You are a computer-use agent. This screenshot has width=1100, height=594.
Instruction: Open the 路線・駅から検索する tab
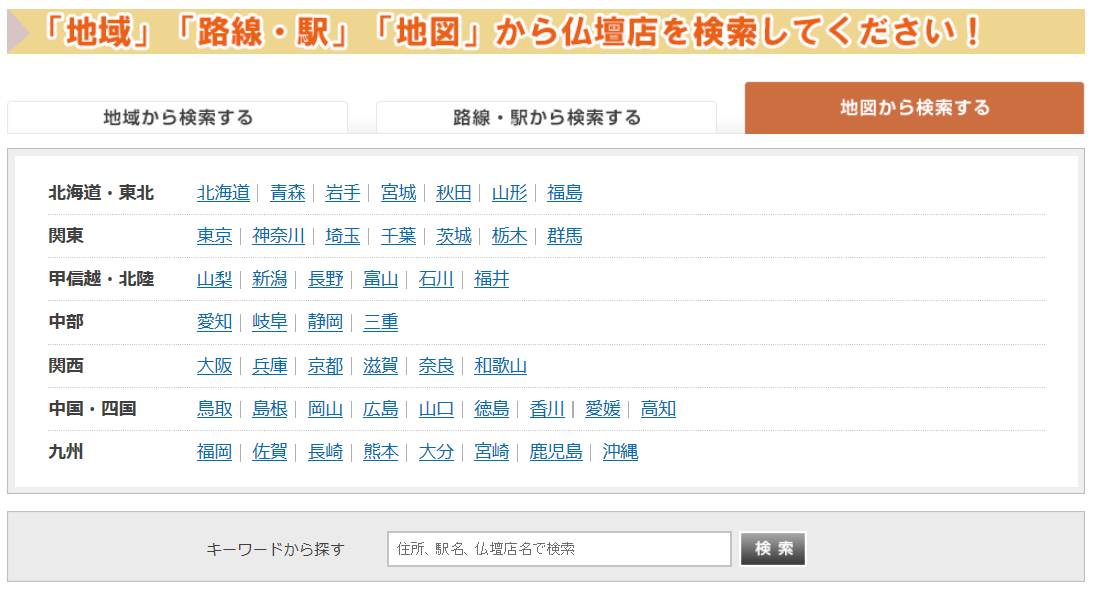click(546, 117)
